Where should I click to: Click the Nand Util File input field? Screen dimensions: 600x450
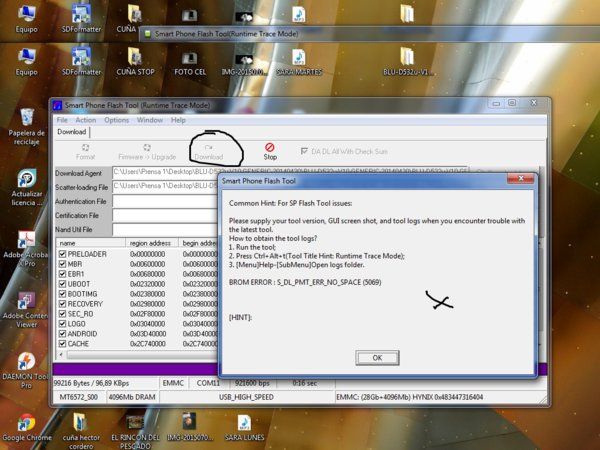165,230
